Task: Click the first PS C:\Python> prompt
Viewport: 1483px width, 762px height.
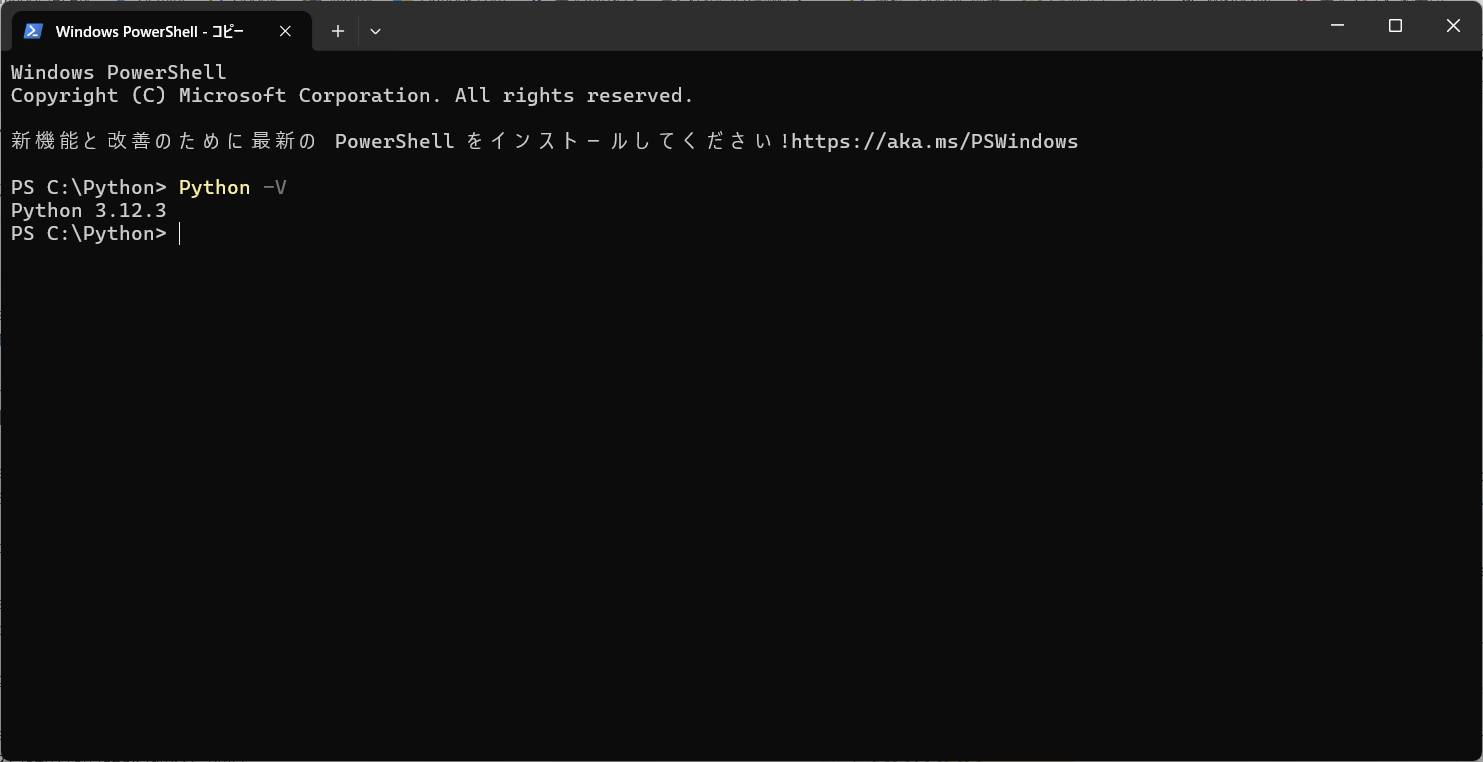Action: coord(88,187)
